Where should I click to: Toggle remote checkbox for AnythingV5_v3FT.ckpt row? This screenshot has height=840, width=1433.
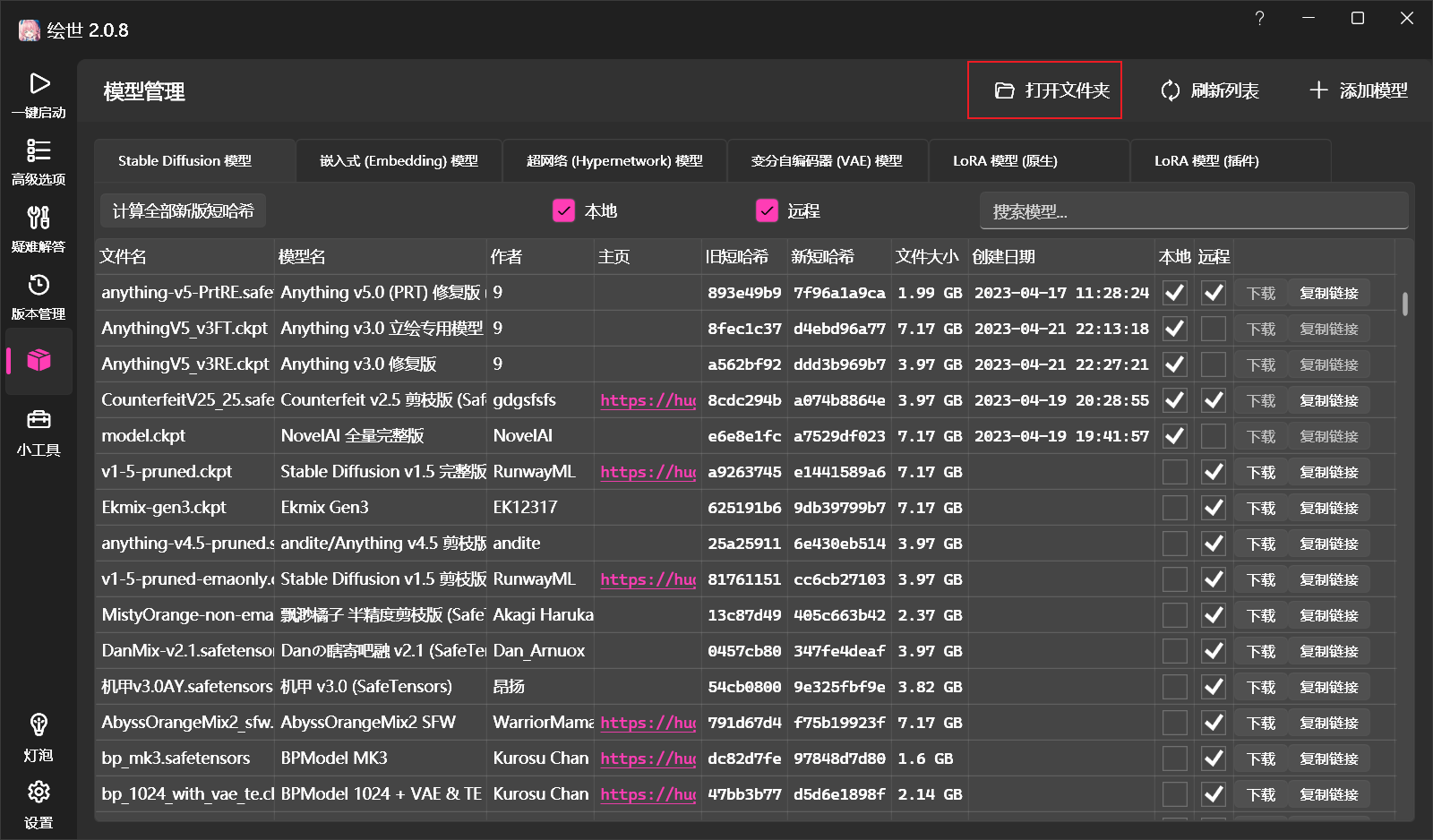[1213, 329]
